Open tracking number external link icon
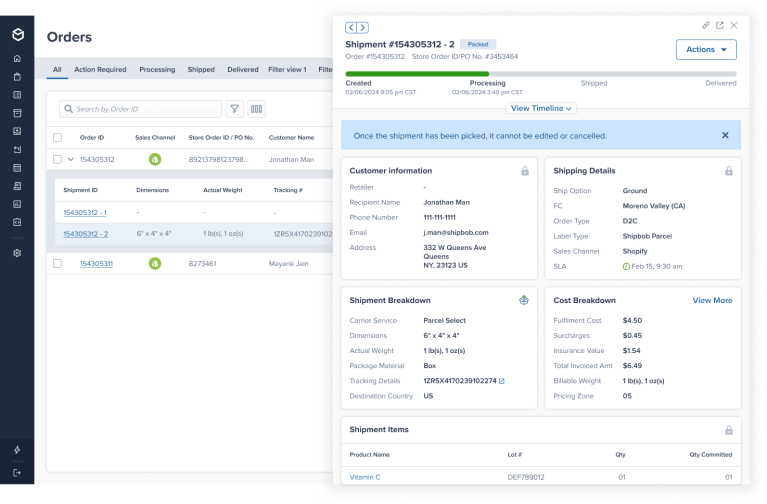Image resolution: width=767 pixels, height=504 pixels. (x=502, y=381)
